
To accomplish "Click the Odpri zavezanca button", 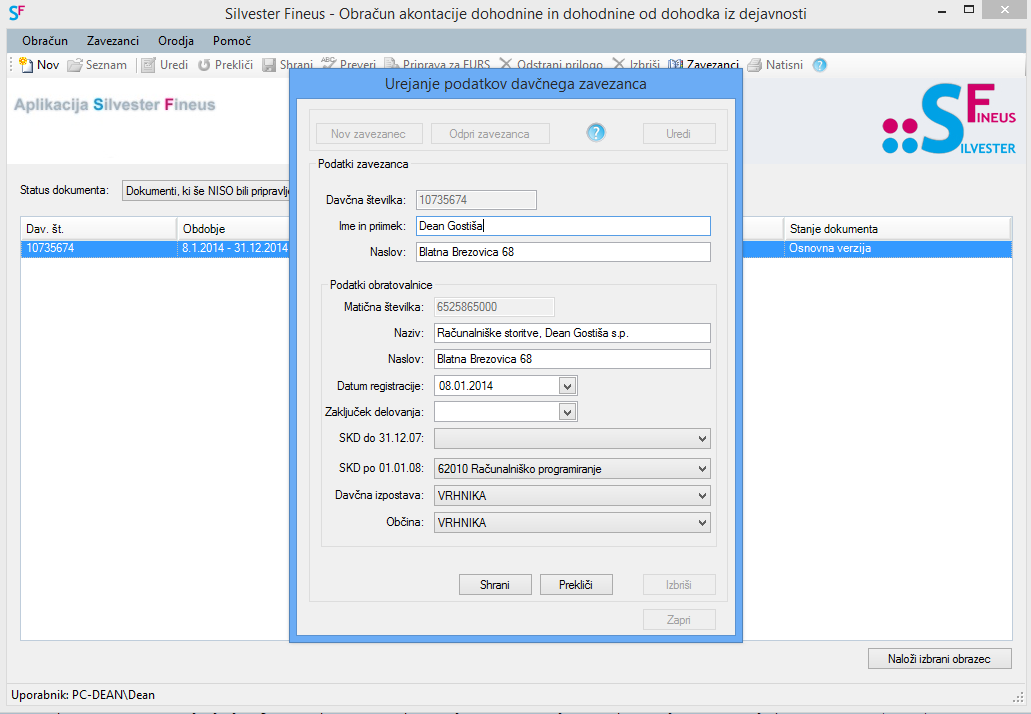I will coord(490,133).
